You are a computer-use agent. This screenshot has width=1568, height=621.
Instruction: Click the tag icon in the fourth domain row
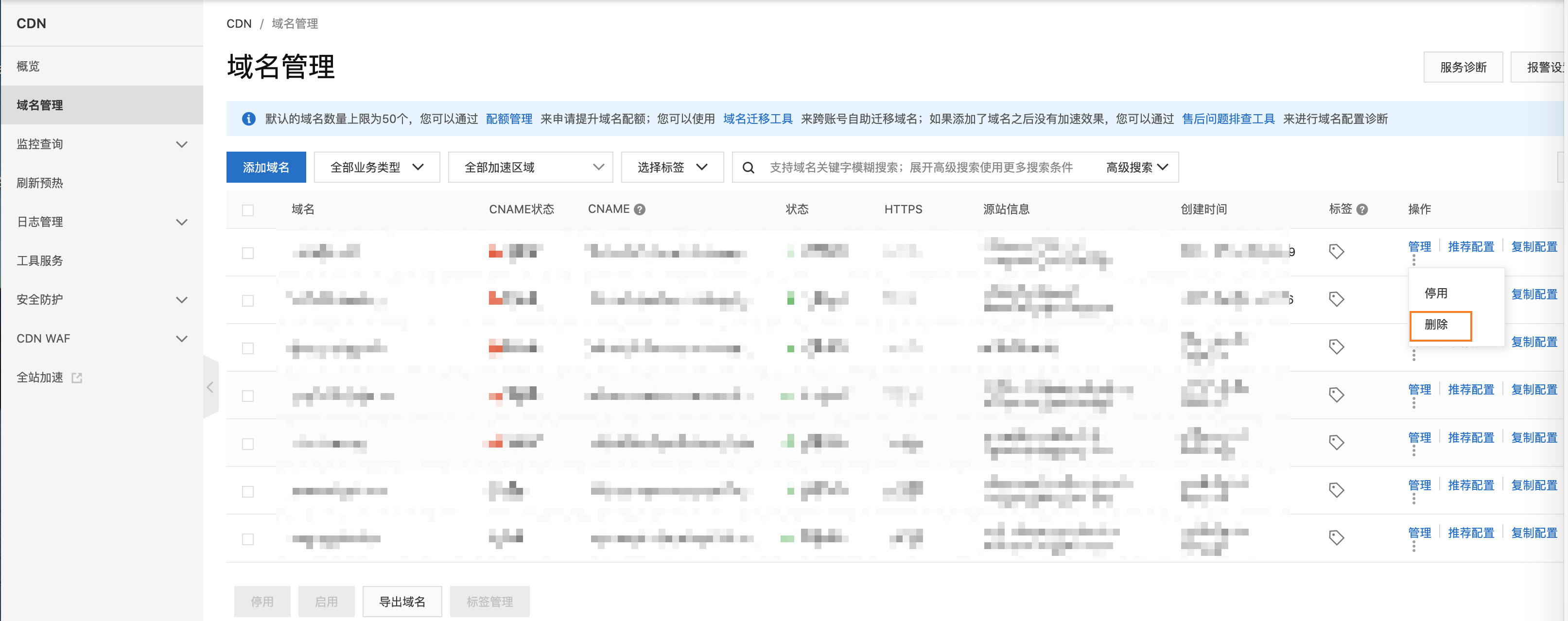(x=1336, y=395)
